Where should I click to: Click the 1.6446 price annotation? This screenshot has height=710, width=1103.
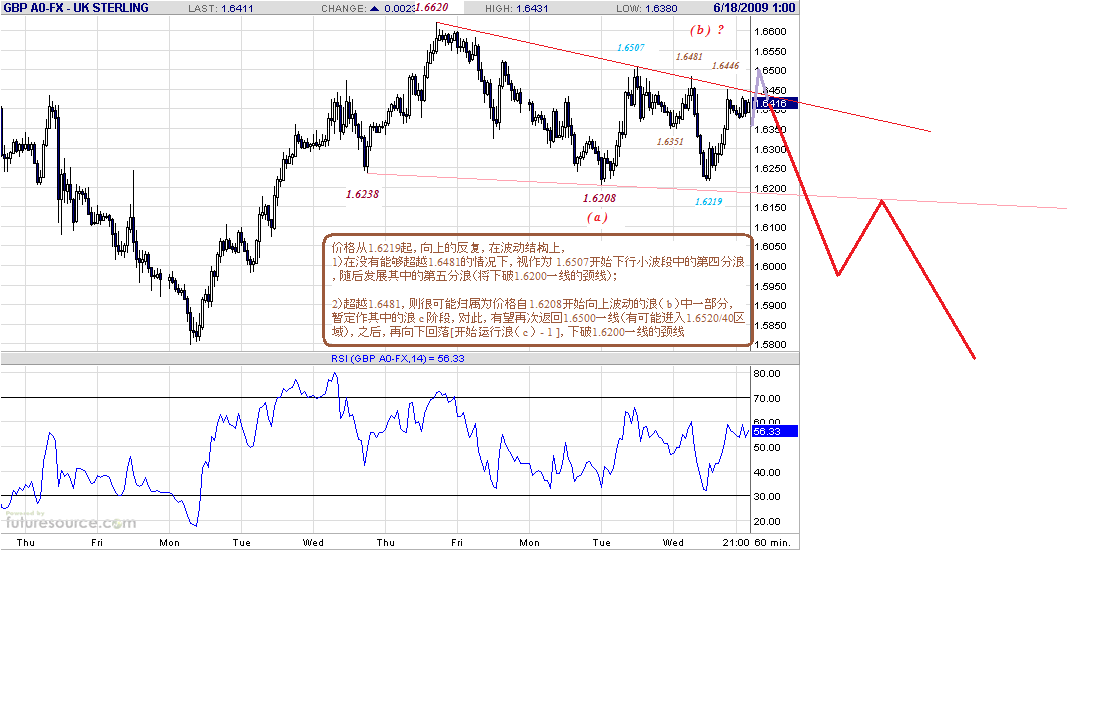coord(725,66)
